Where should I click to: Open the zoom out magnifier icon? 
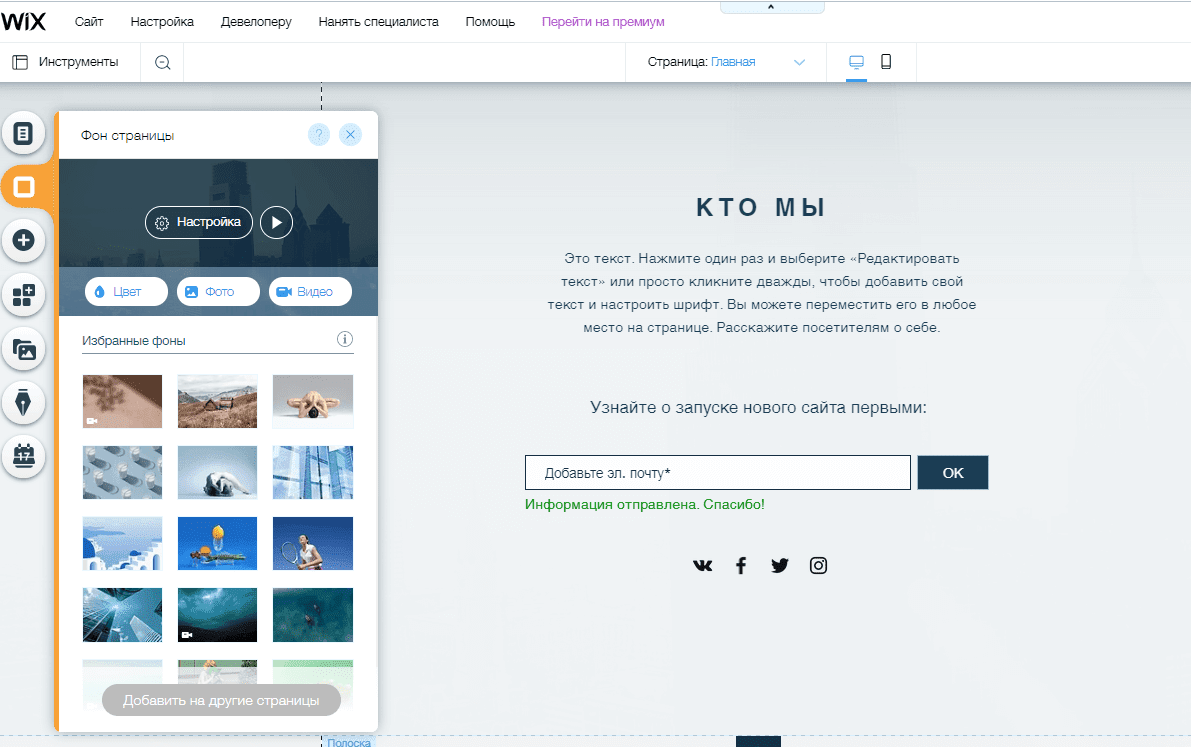pyautogui.click(x=161, y=61)
